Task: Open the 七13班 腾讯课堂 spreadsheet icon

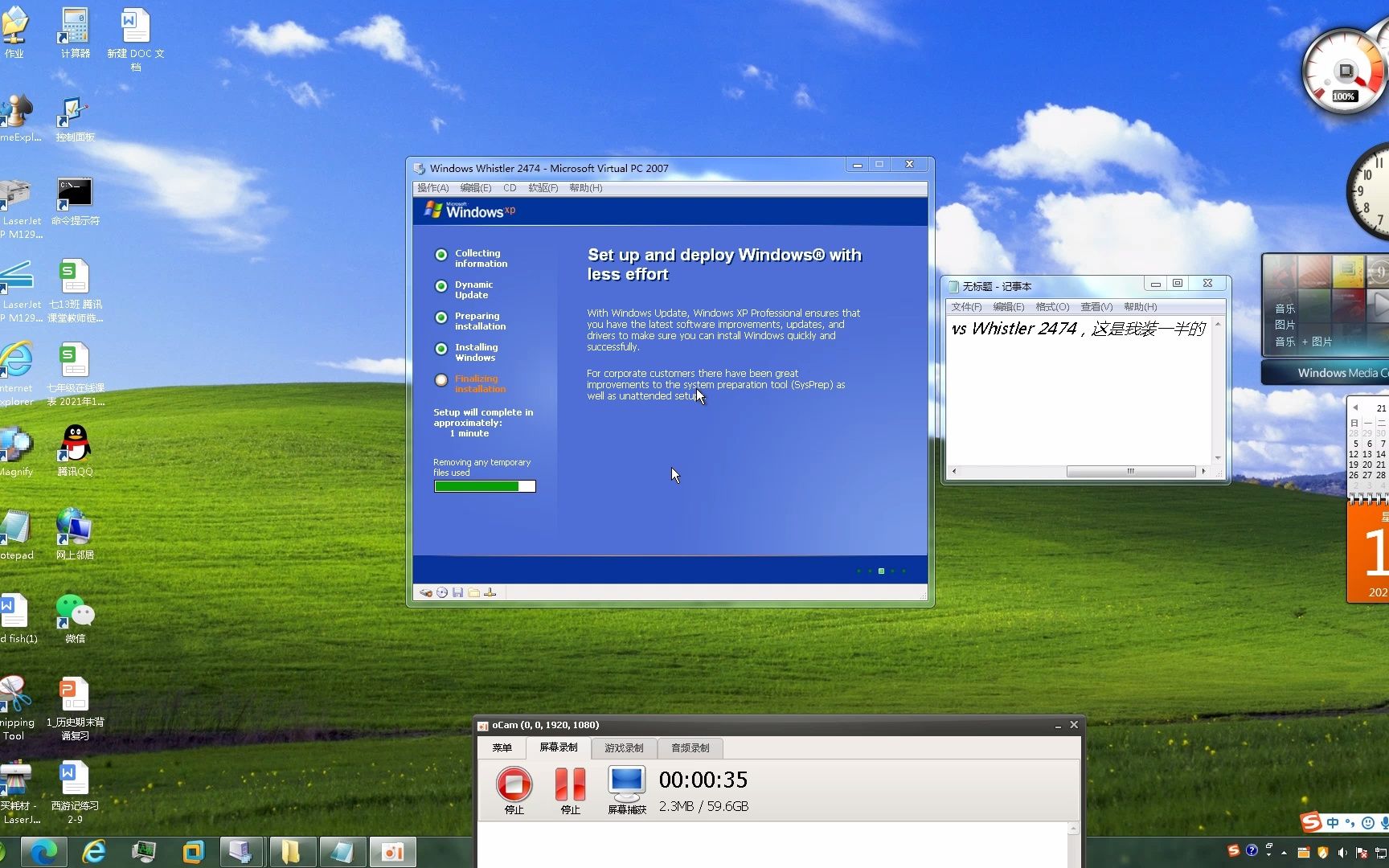Action: coord(75,291)
